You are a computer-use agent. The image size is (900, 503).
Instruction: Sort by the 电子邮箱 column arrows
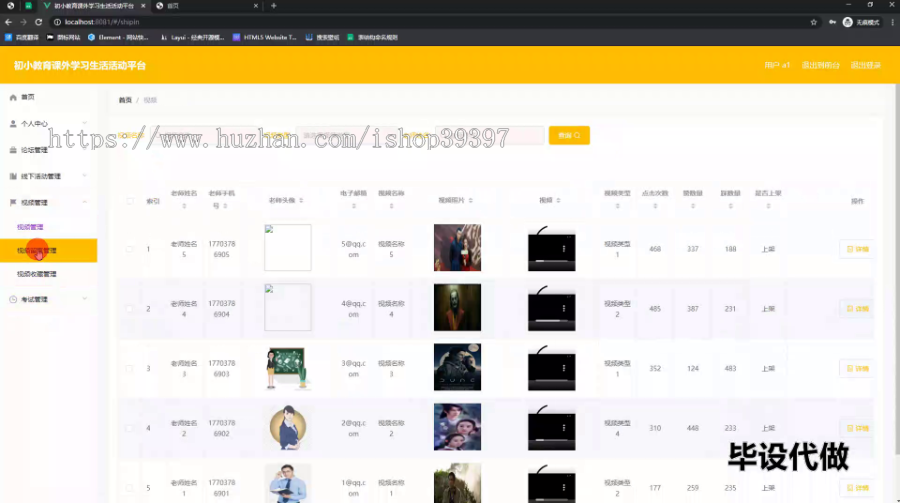point(354,206)
